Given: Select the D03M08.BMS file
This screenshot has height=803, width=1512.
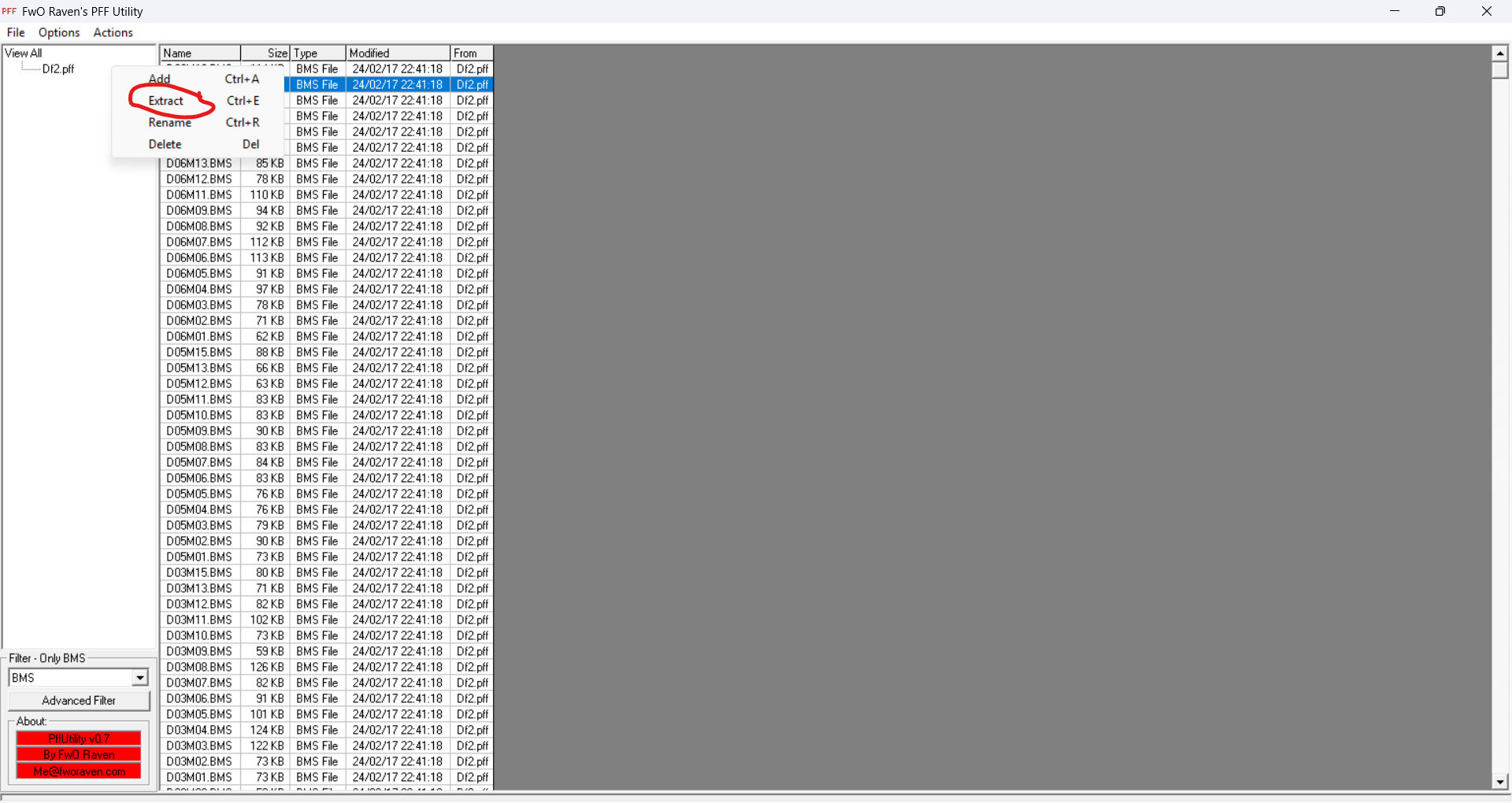Looking at the screenshot, I should pyautogui.click(x=199, y=667).
